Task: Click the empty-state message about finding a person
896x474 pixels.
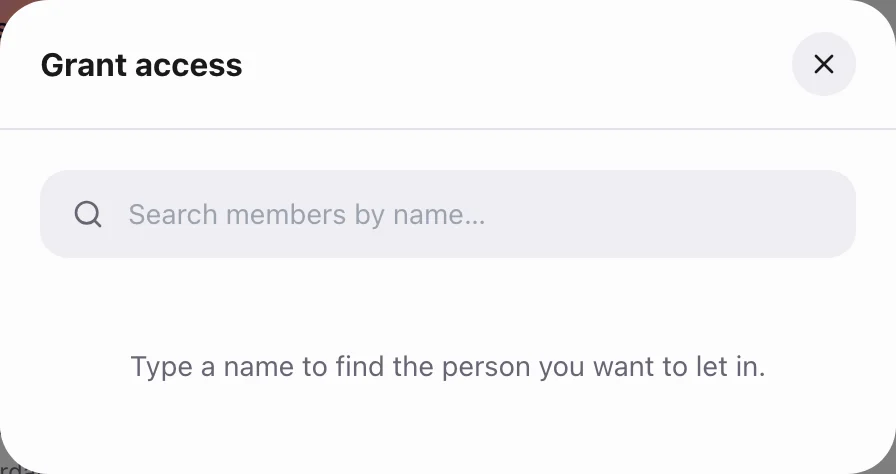Action: (x=448, y=366)
